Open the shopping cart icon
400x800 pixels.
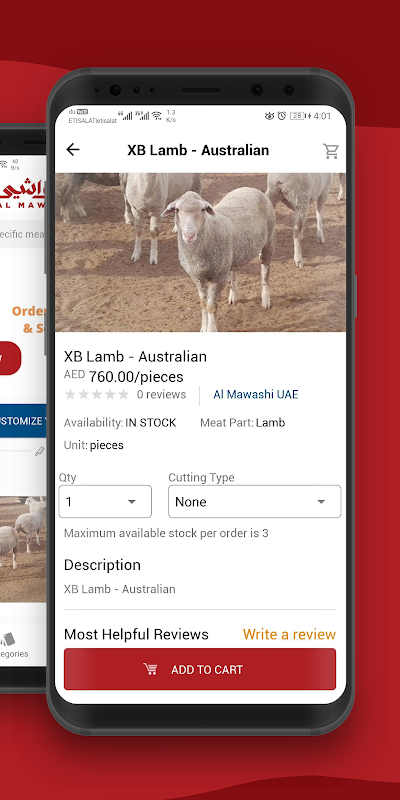point(331,151)
